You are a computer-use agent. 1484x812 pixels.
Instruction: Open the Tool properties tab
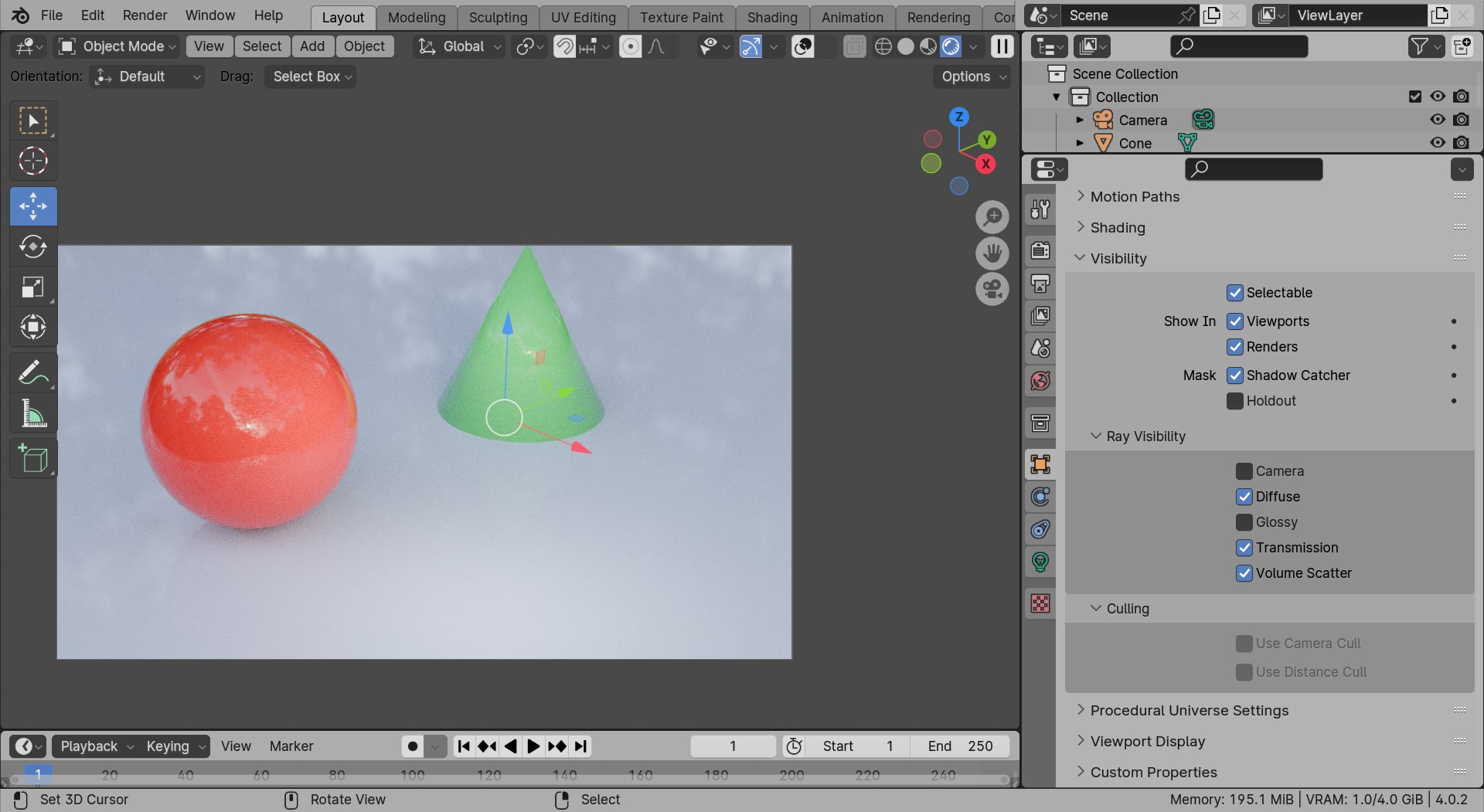[1040, 209]
